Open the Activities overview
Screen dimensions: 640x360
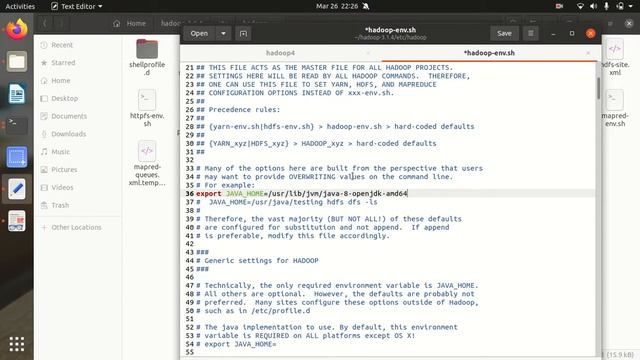(x=20, y=6)
